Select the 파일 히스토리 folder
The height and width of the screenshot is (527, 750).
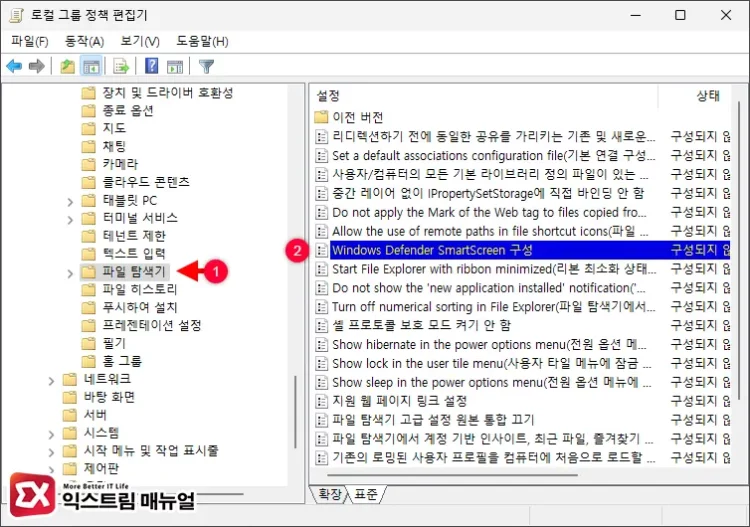[139, 289]
